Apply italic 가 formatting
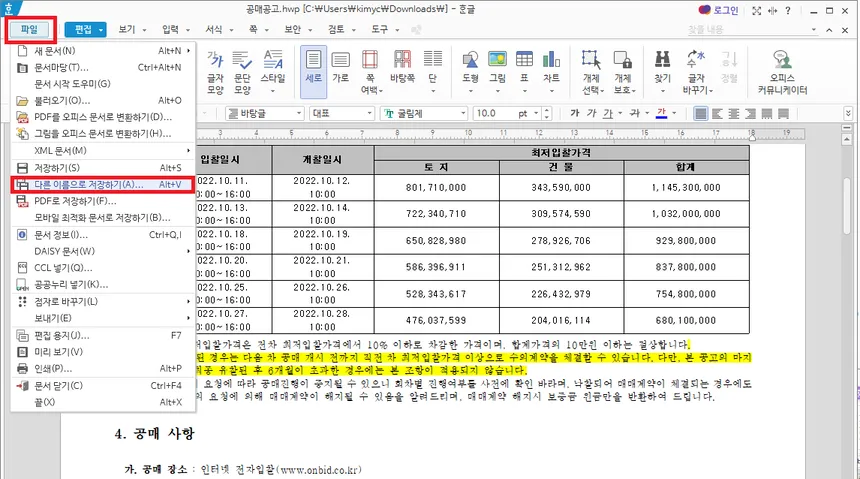This screenshot has width=860, height=479. [x=591, y=113]
